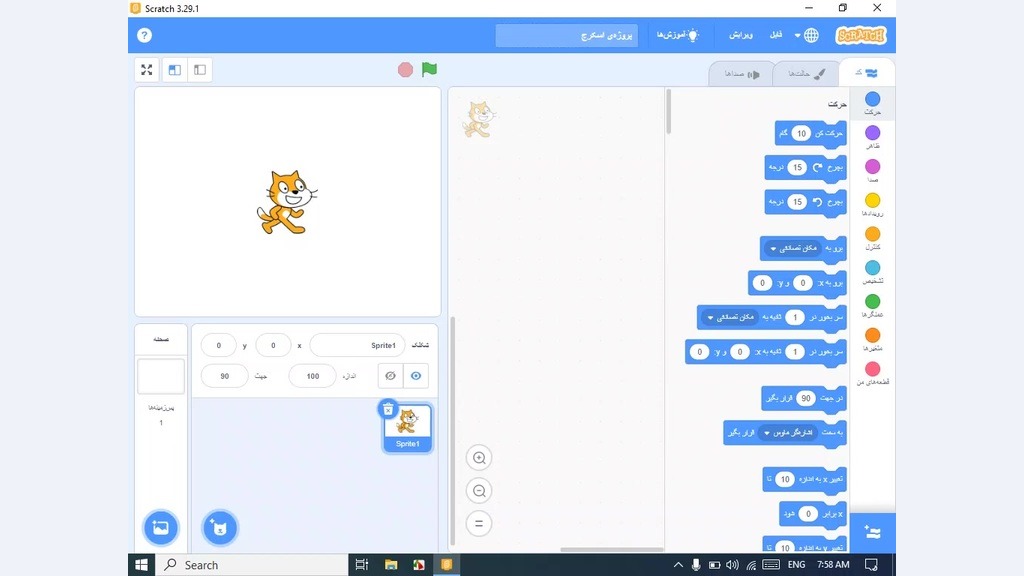Screen dimensions: 1024x576
Task: Click the set x to 0 block
Action: (x=813, y=514)
